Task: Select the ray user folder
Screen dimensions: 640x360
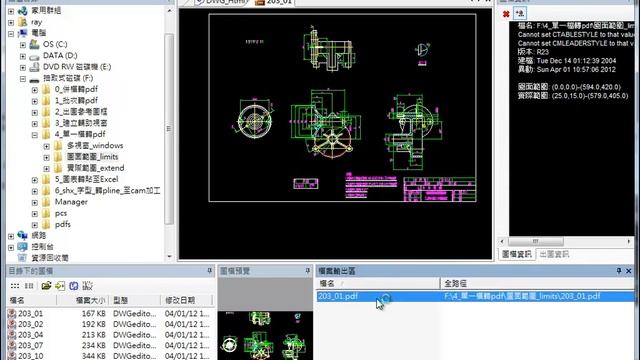Action: click(36, 22)
